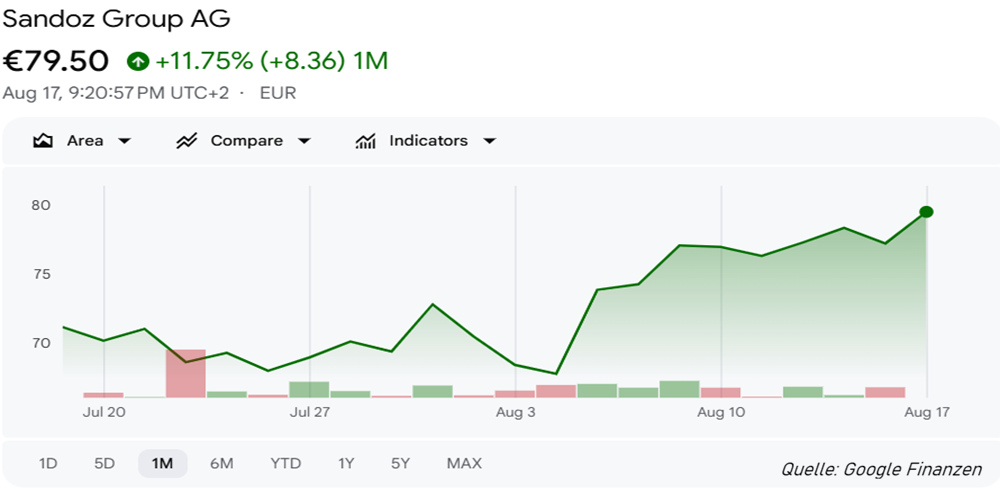Screen dimensions: 1000x500
Task: Switch to the 6M range
Action: (x=221, y=464)
